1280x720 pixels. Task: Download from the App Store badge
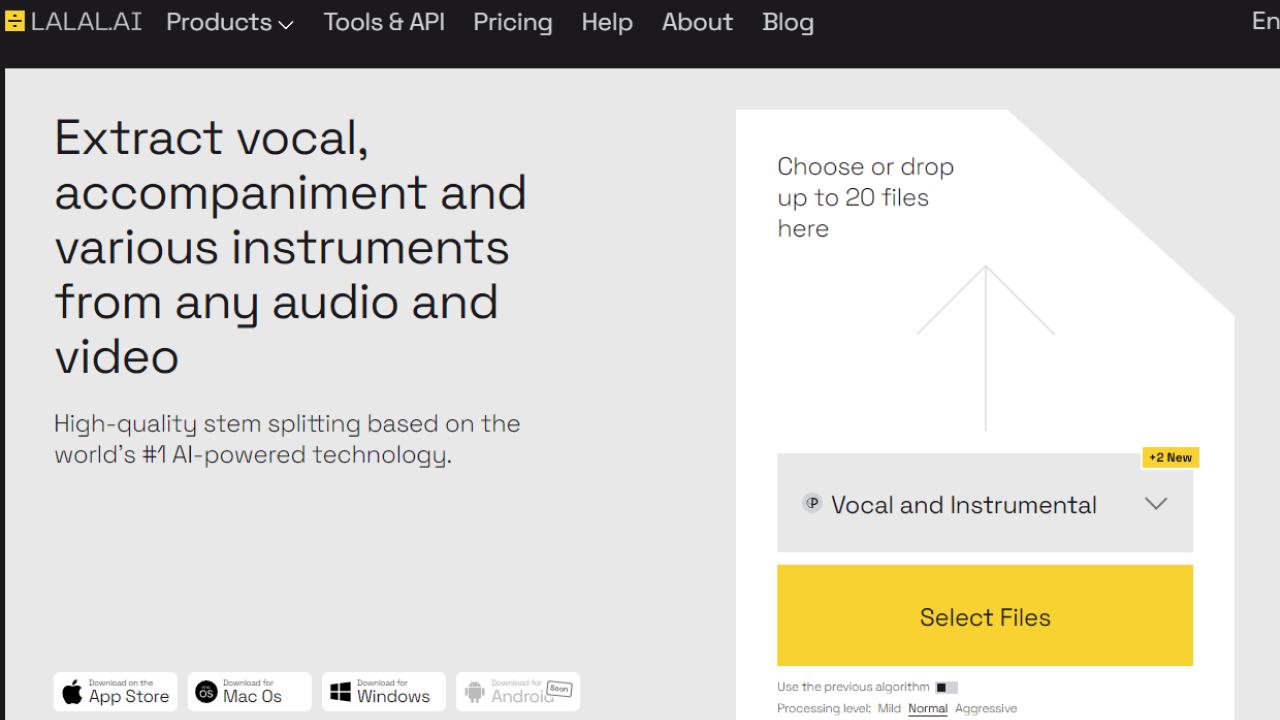(x=115, y=692)
